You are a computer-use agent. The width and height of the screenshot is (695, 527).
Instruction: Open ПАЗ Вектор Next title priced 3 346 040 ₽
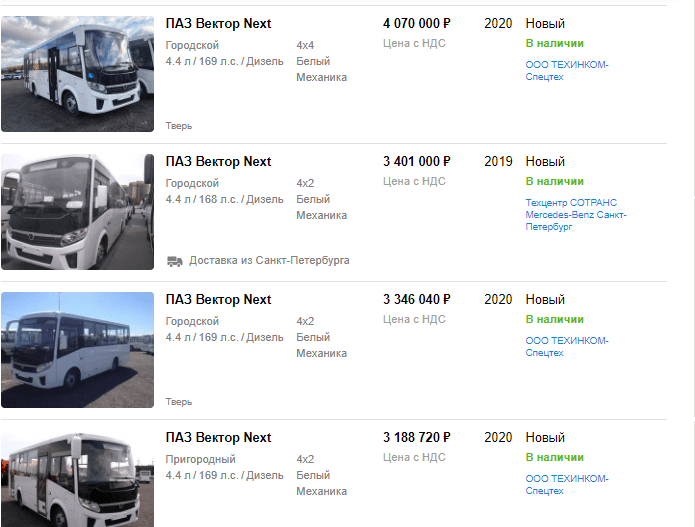point(218,300)
